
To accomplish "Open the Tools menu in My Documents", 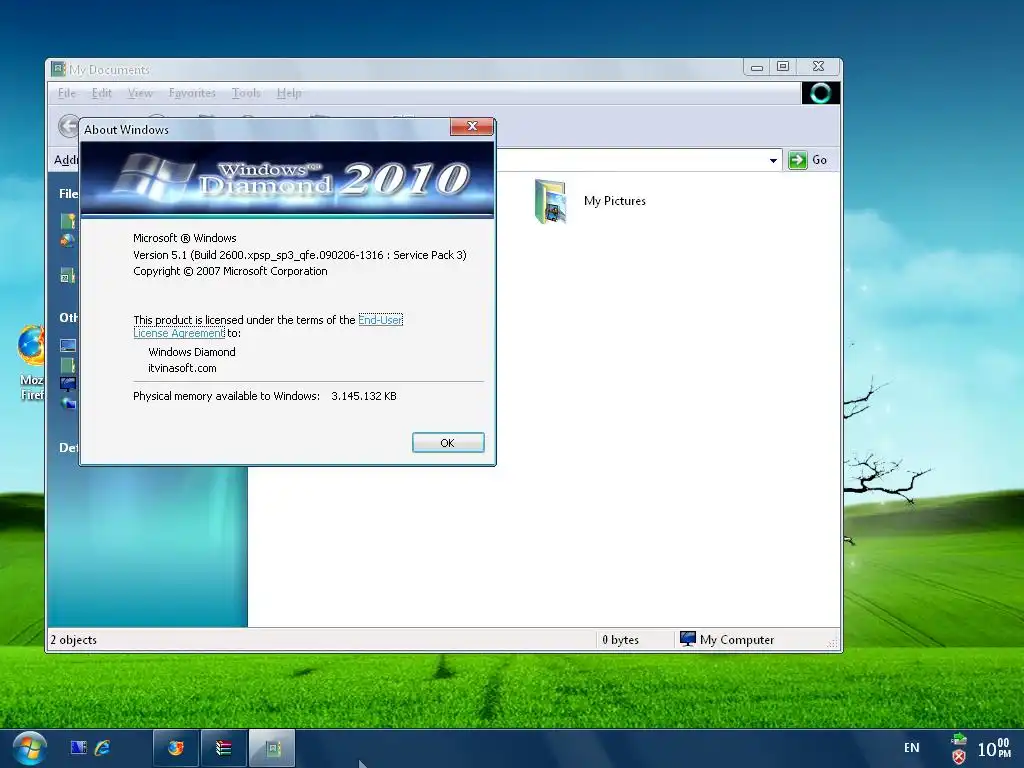I will coord(246,93).
